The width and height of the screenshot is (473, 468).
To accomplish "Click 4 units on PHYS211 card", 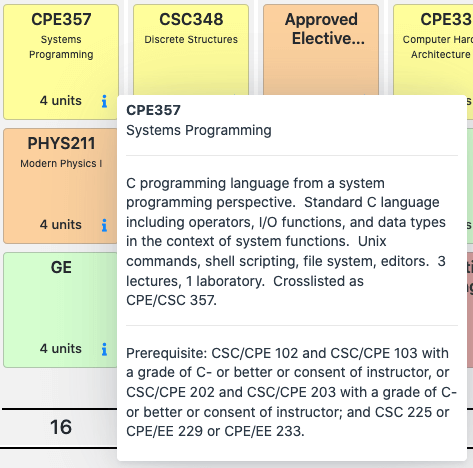I will tap(61, 225).
